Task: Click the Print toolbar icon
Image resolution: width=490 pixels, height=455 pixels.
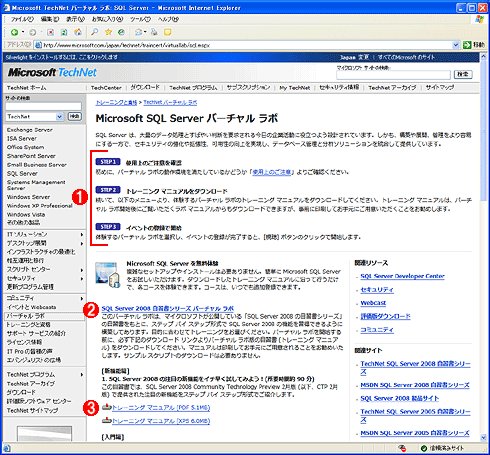Action: point(154,32)
